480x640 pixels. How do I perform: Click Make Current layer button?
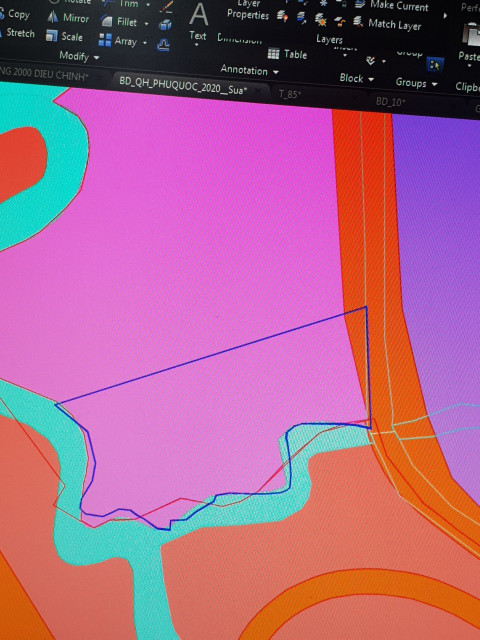[x=391, y=5]
